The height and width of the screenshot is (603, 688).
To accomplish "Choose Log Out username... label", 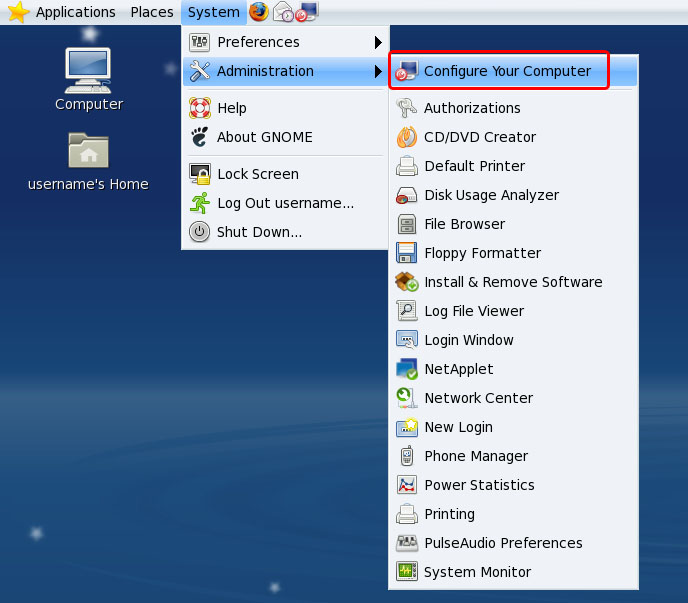I will tap(286, 203).
